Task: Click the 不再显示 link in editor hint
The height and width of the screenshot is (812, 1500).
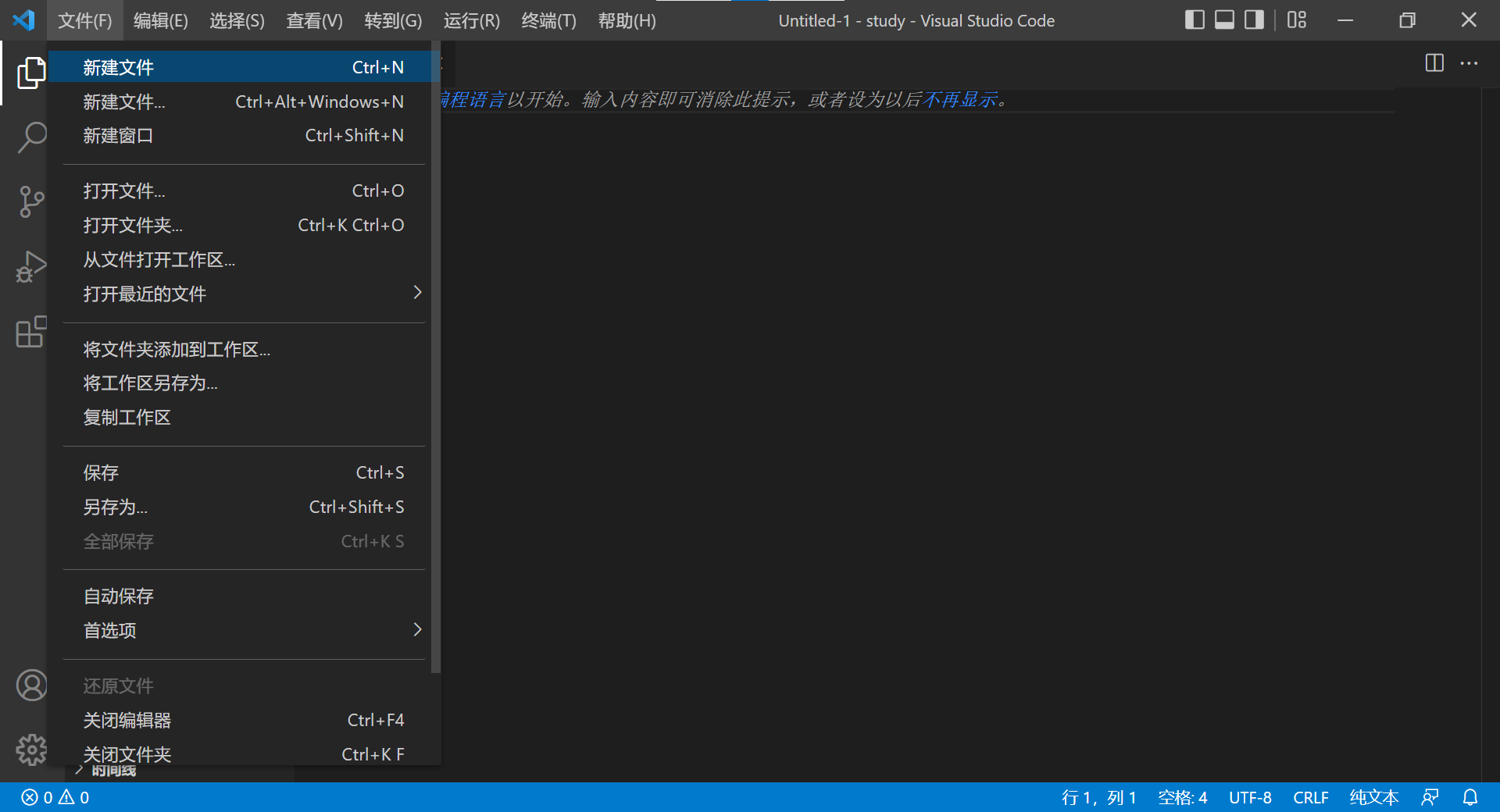Action: [x=960, y=100]
